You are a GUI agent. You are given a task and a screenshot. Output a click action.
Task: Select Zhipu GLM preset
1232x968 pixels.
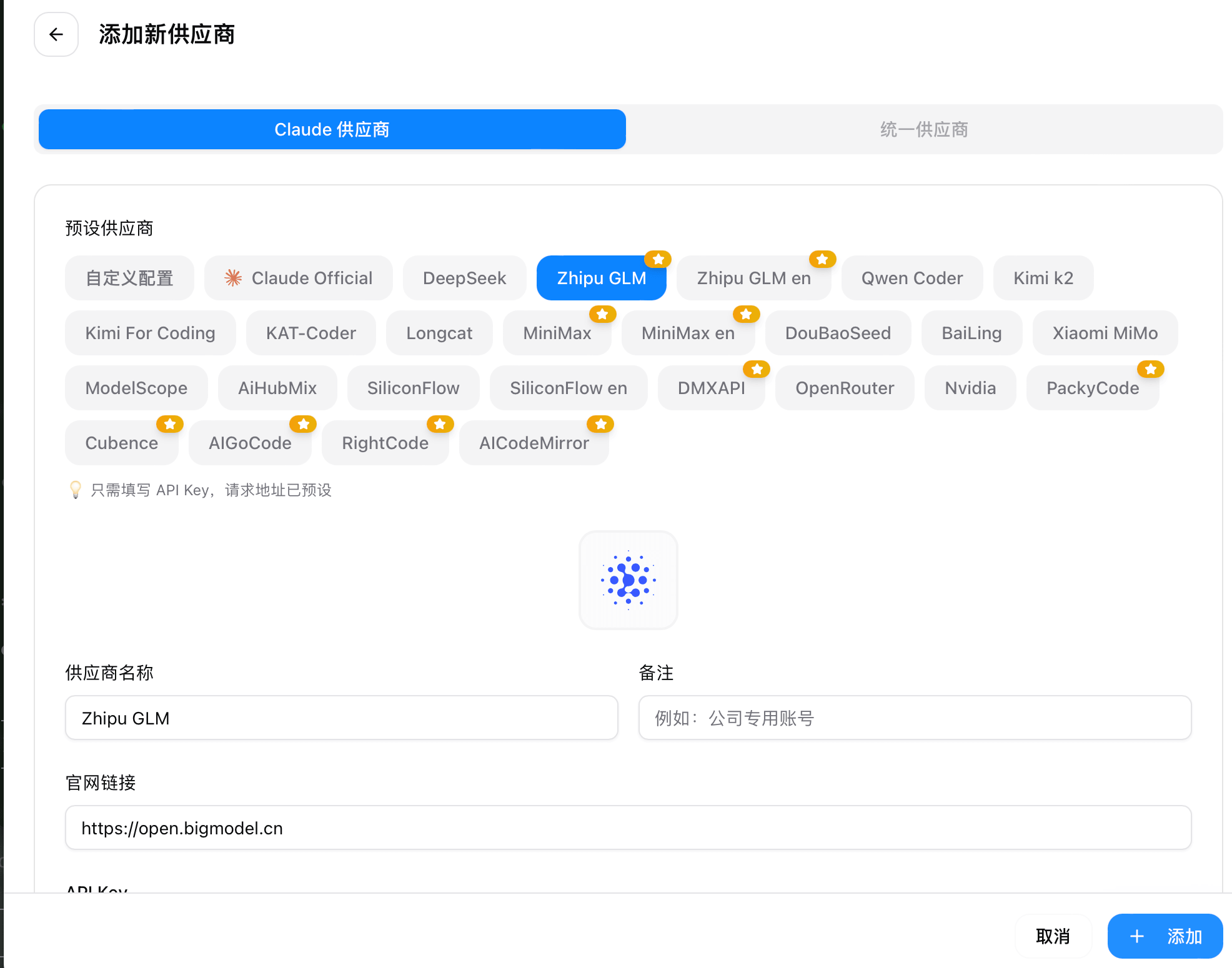pyautogui.click(x=602, y=278)
